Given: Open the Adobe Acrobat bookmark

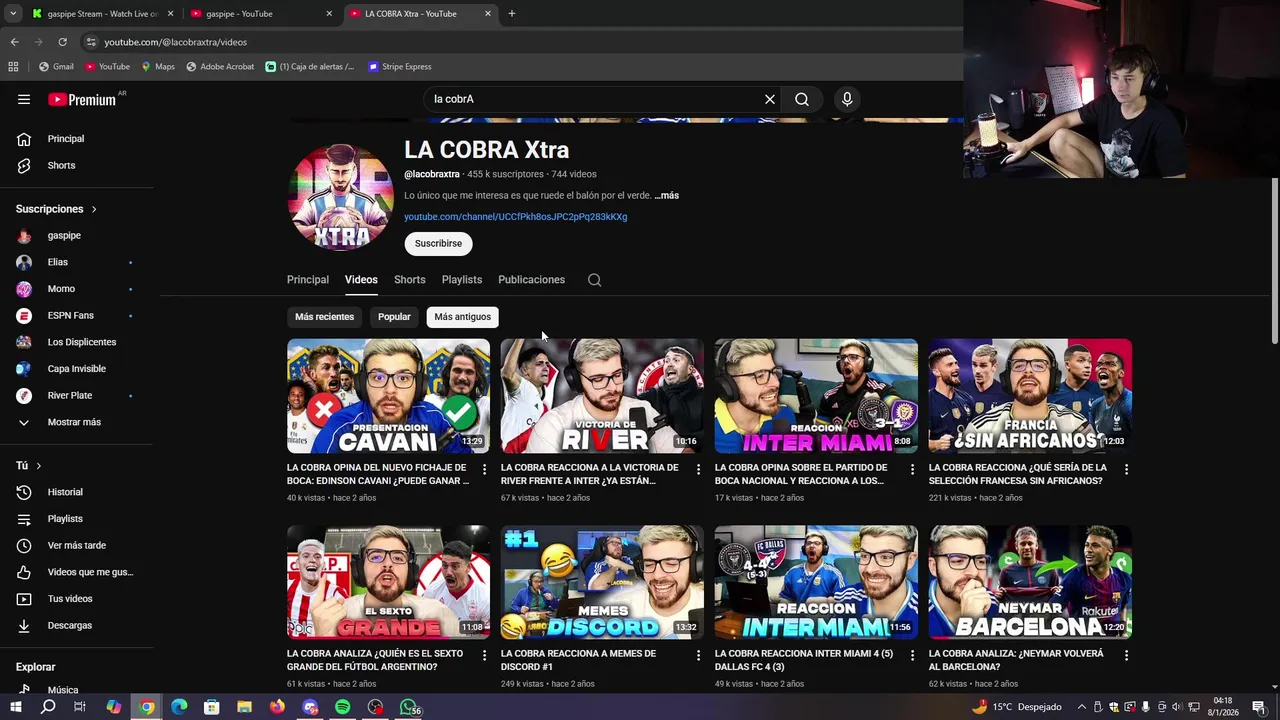Looking at the screenshot, I should click(x=220, y=67).
